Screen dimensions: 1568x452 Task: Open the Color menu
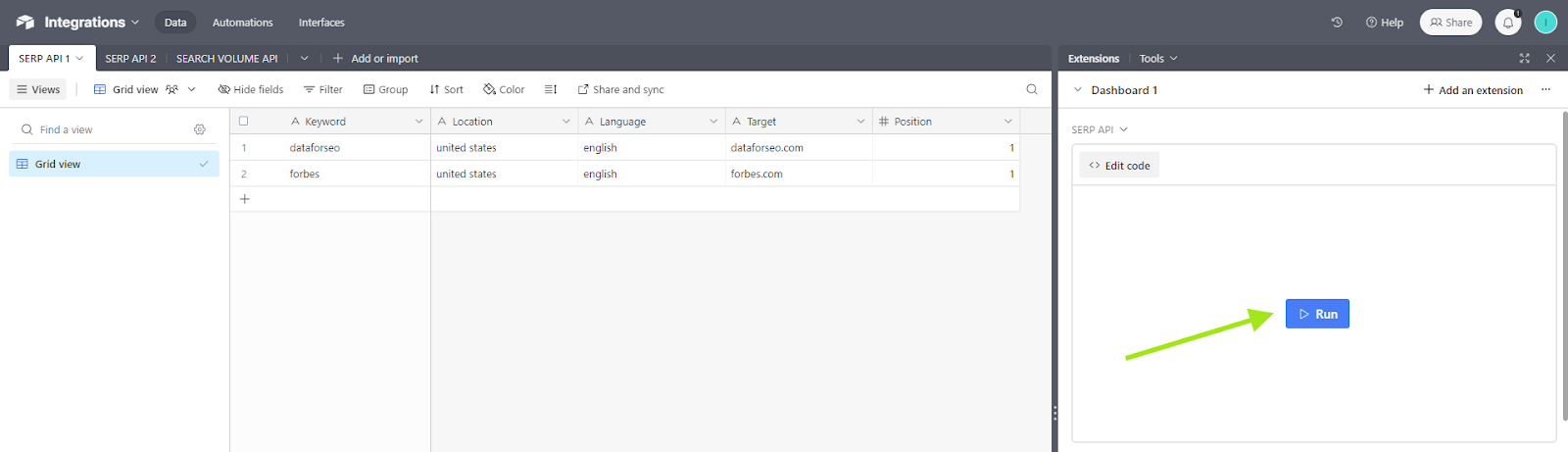504,89
